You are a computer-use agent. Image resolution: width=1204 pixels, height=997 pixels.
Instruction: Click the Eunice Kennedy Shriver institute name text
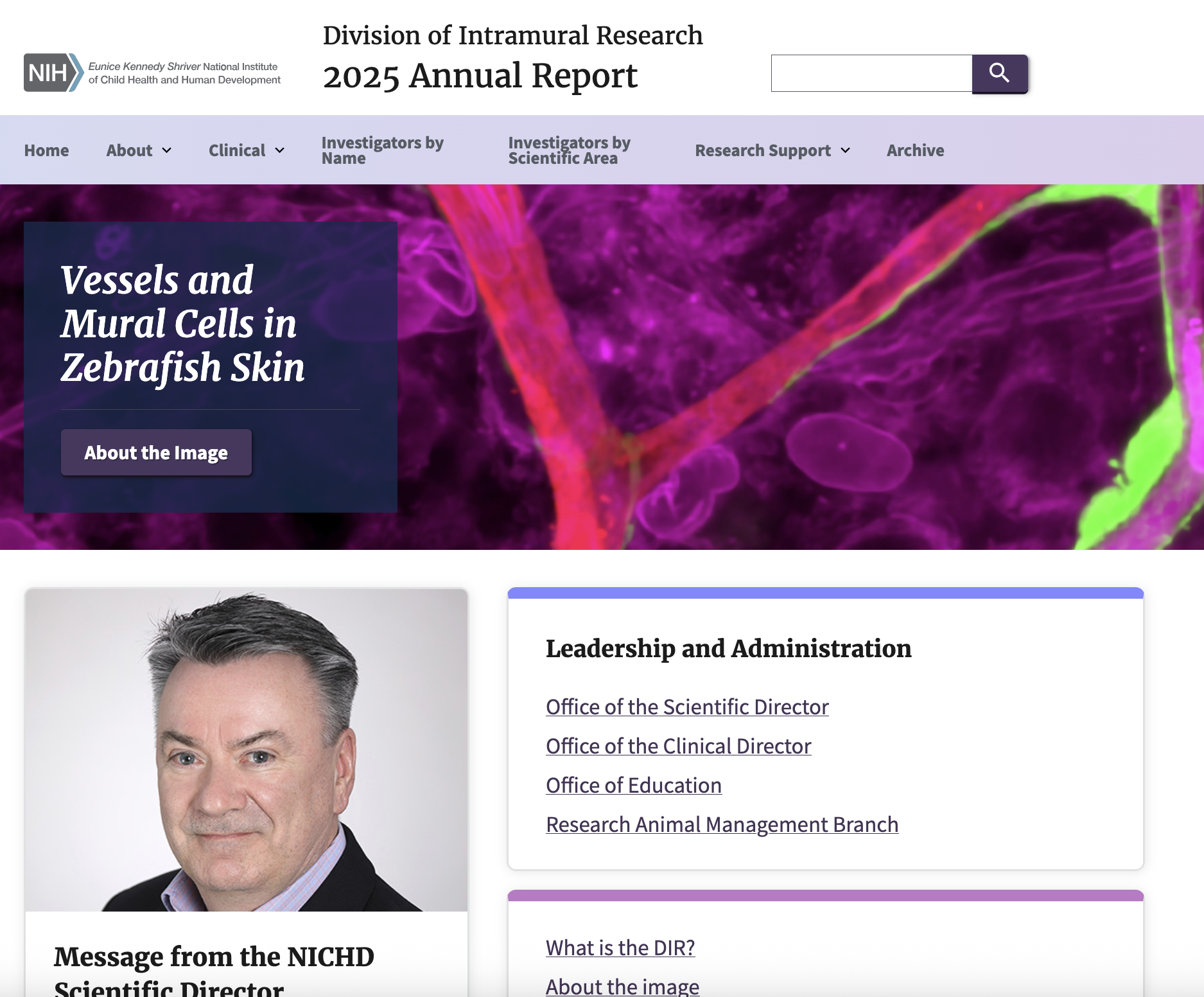click(x=184, y=73)
